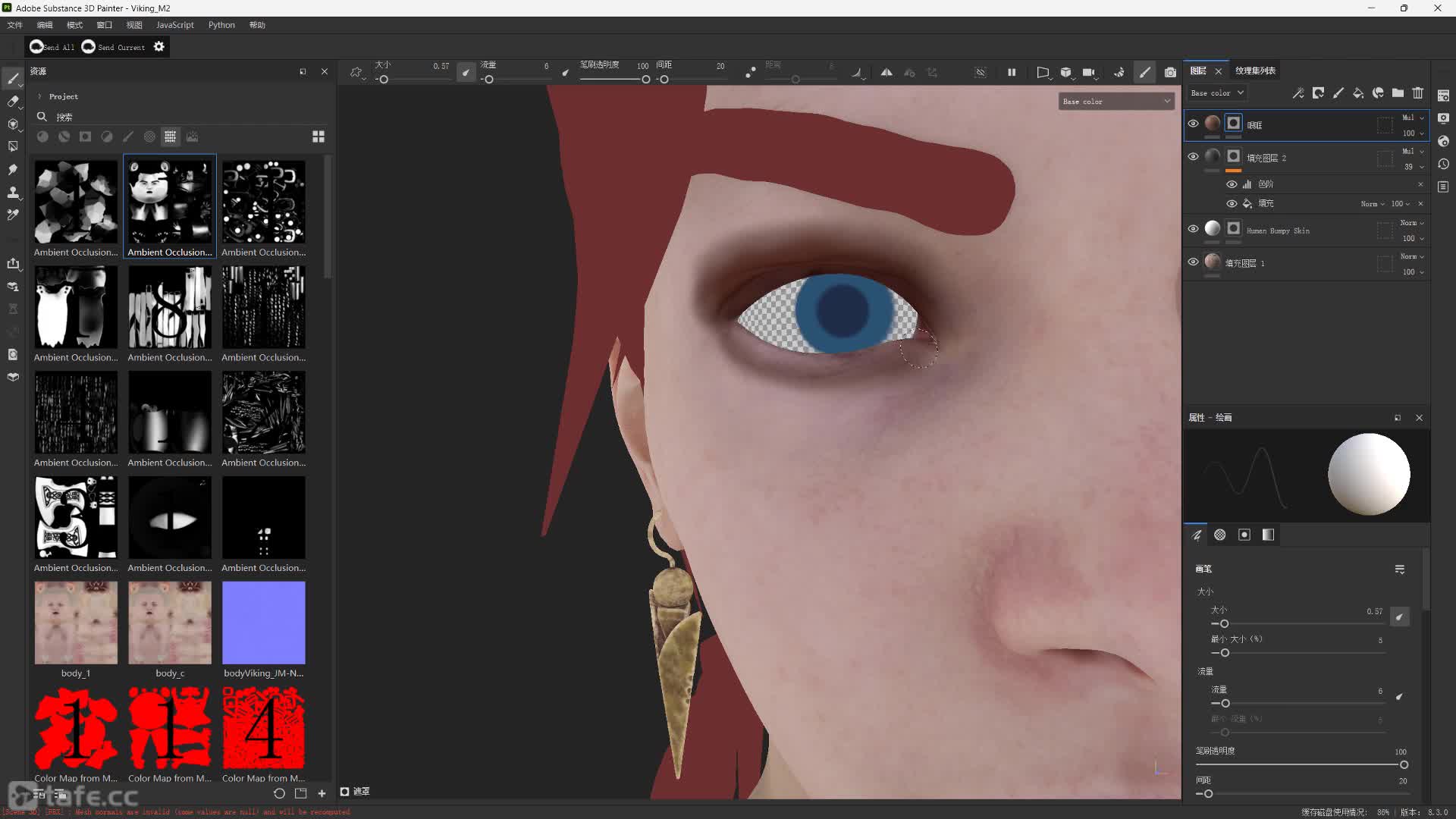This screenshot has height=819, width=1456.
Task: Filter assets by brushes category
Action: click(x=128, y=136)
